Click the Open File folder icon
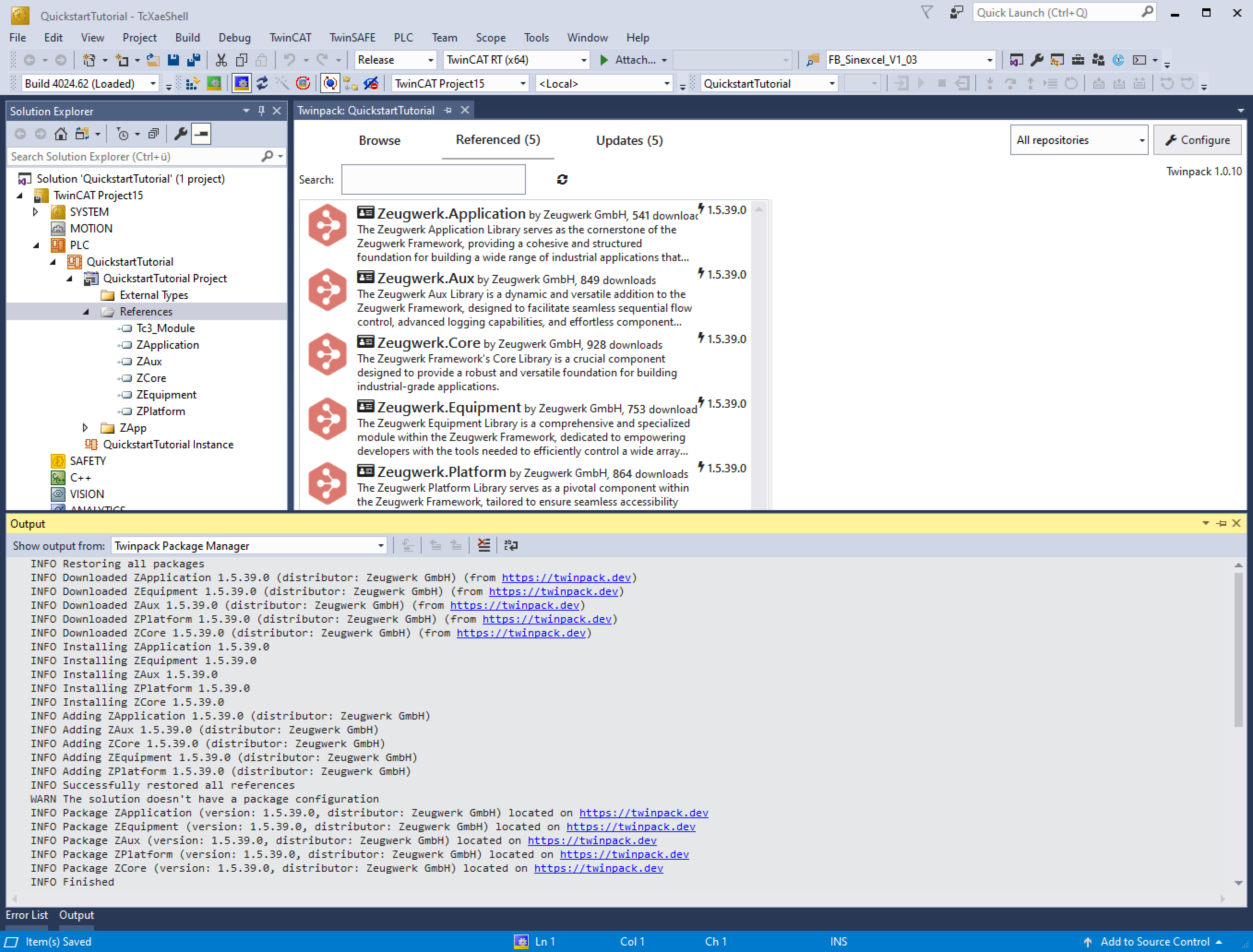The width and height of the screenshot is (1253, 952). tap(152, 59)
